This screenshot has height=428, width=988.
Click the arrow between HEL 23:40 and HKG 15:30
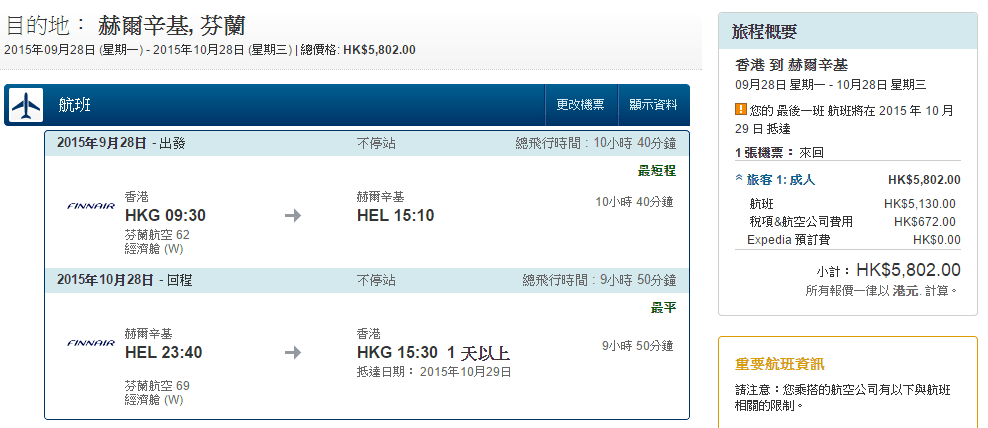pyautogui.click(x=293, y=352)
